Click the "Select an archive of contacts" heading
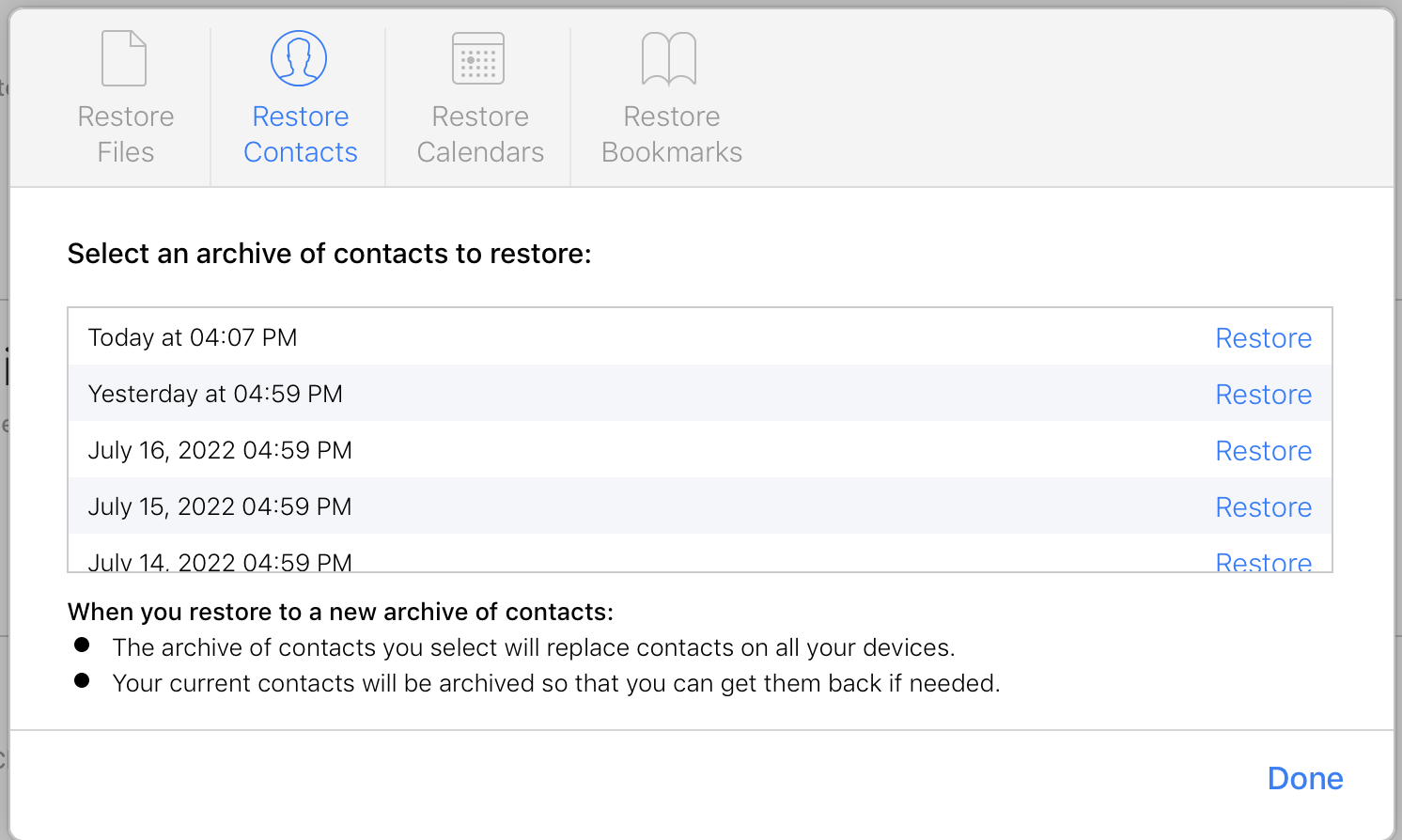Screen dimensions: 1402x840 tap(330, 254)
